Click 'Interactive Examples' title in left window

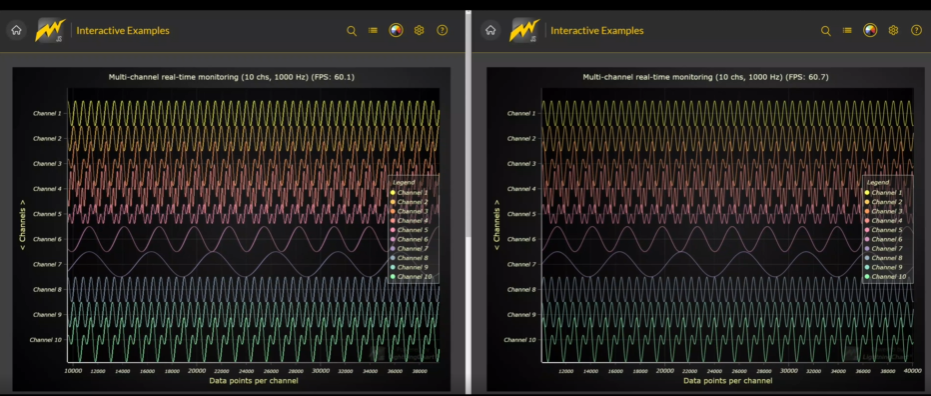pyautogui.click(x=123, y=31)
